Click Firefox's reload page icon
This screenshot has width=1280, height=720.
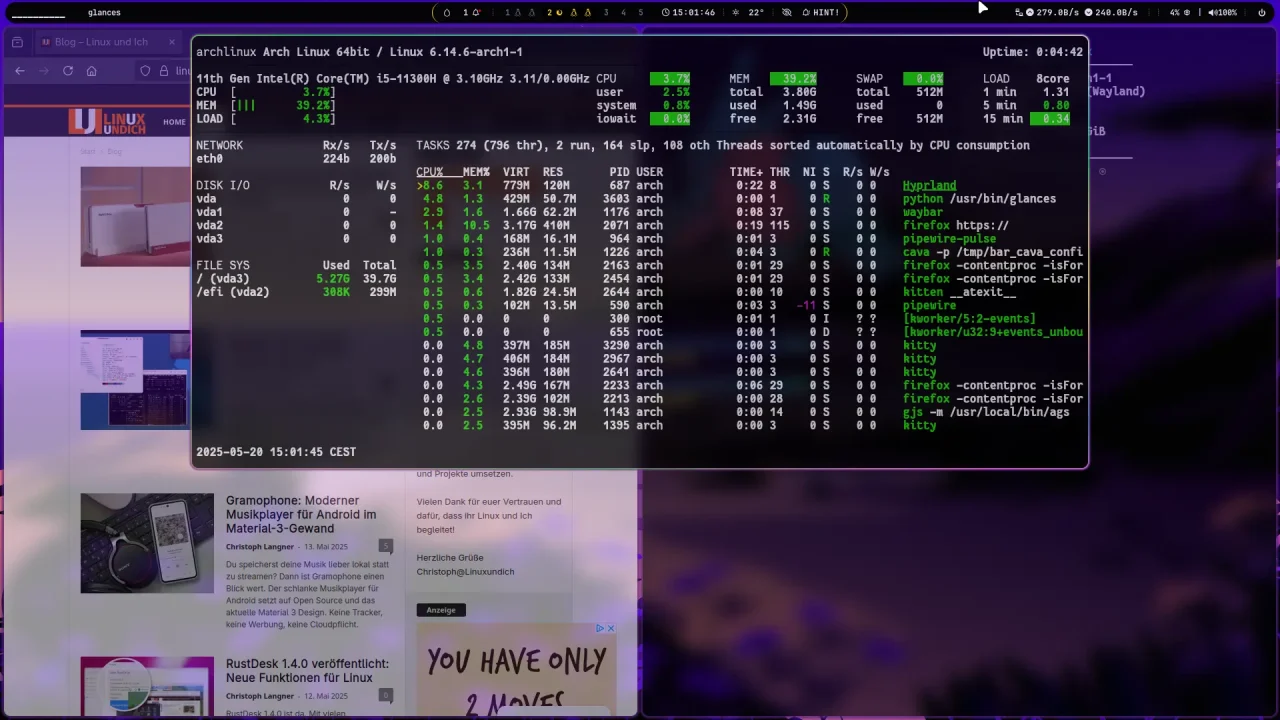coord(68,71)
